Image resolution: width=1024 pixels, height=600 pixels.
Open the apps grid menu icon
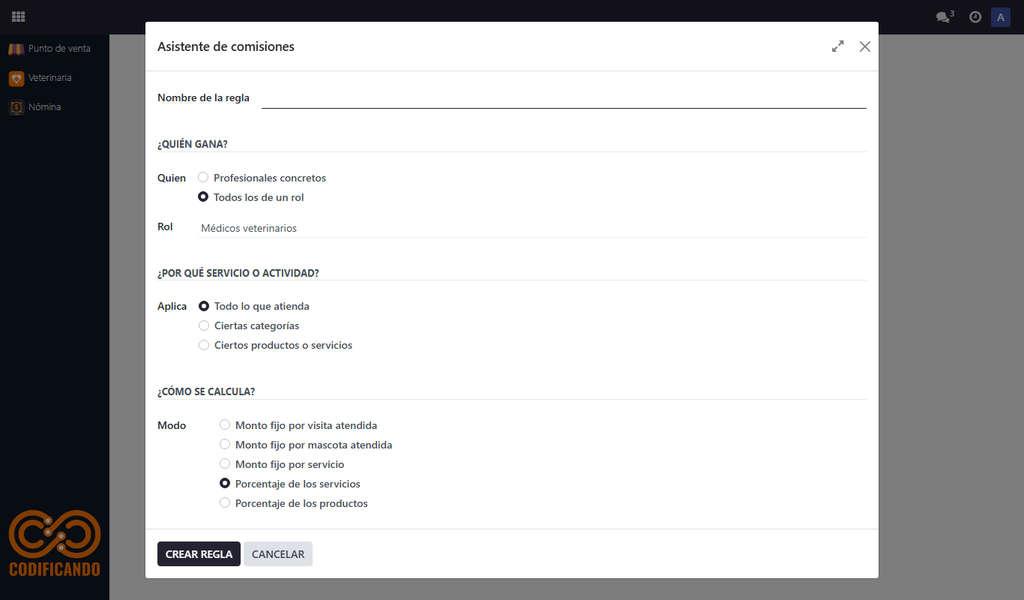coord(18,16)
